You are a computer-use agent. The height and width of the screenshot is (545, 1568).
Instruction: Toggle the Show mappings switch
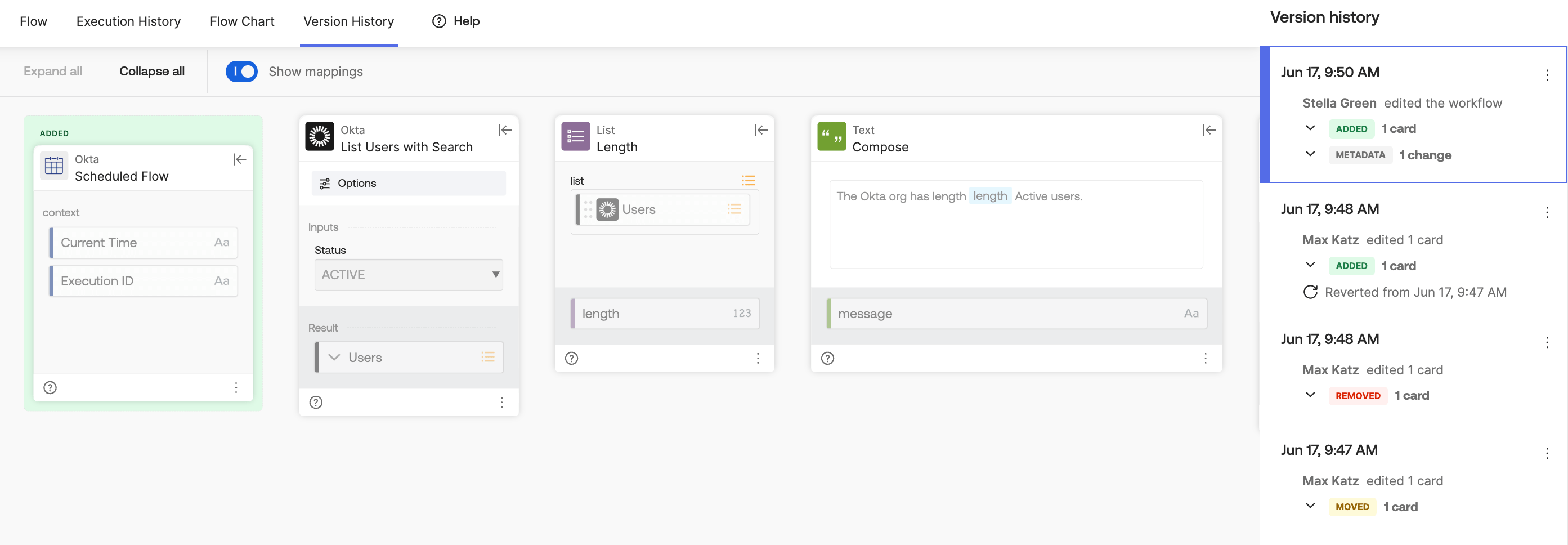point(241,72)
